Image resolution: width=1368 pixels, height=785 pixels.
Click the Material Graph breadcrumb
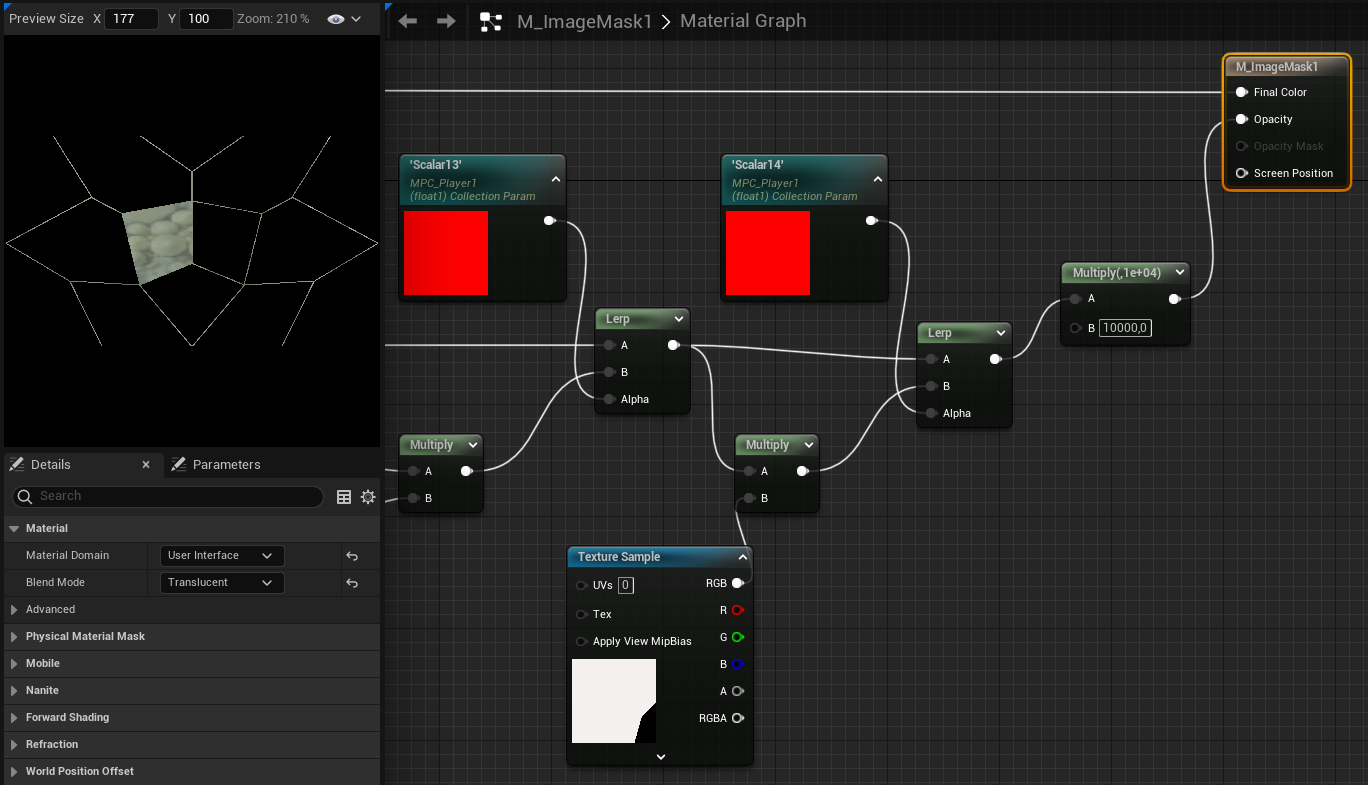(742, 21)
